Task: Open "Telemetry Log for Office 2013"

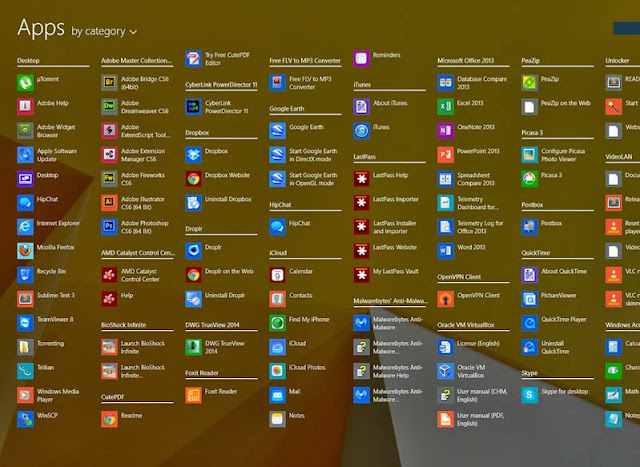Action: (471, 227)
